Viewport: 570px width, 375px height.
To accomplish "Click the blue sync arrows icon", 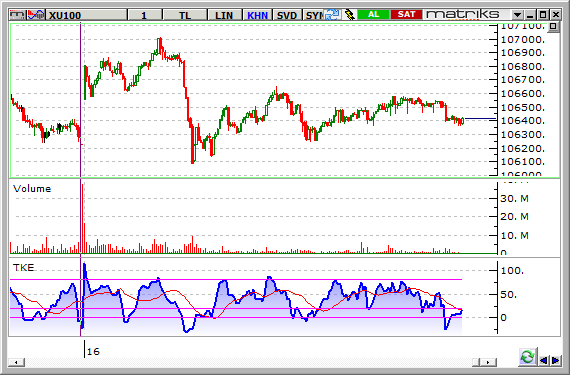I will coord(332,15).
